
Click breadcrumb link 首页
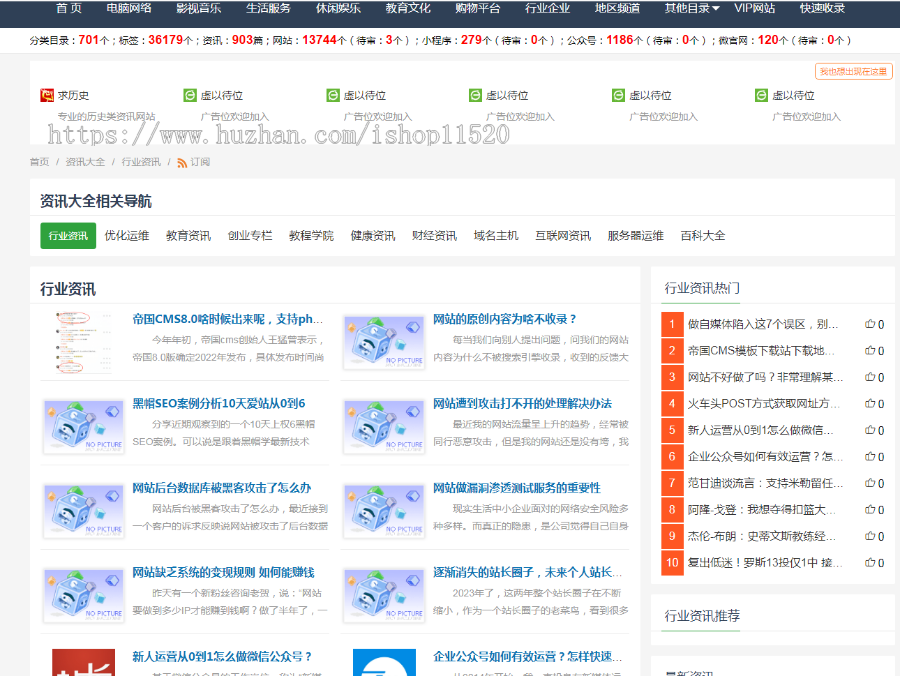pyautogui.click(x=39, y=162)
